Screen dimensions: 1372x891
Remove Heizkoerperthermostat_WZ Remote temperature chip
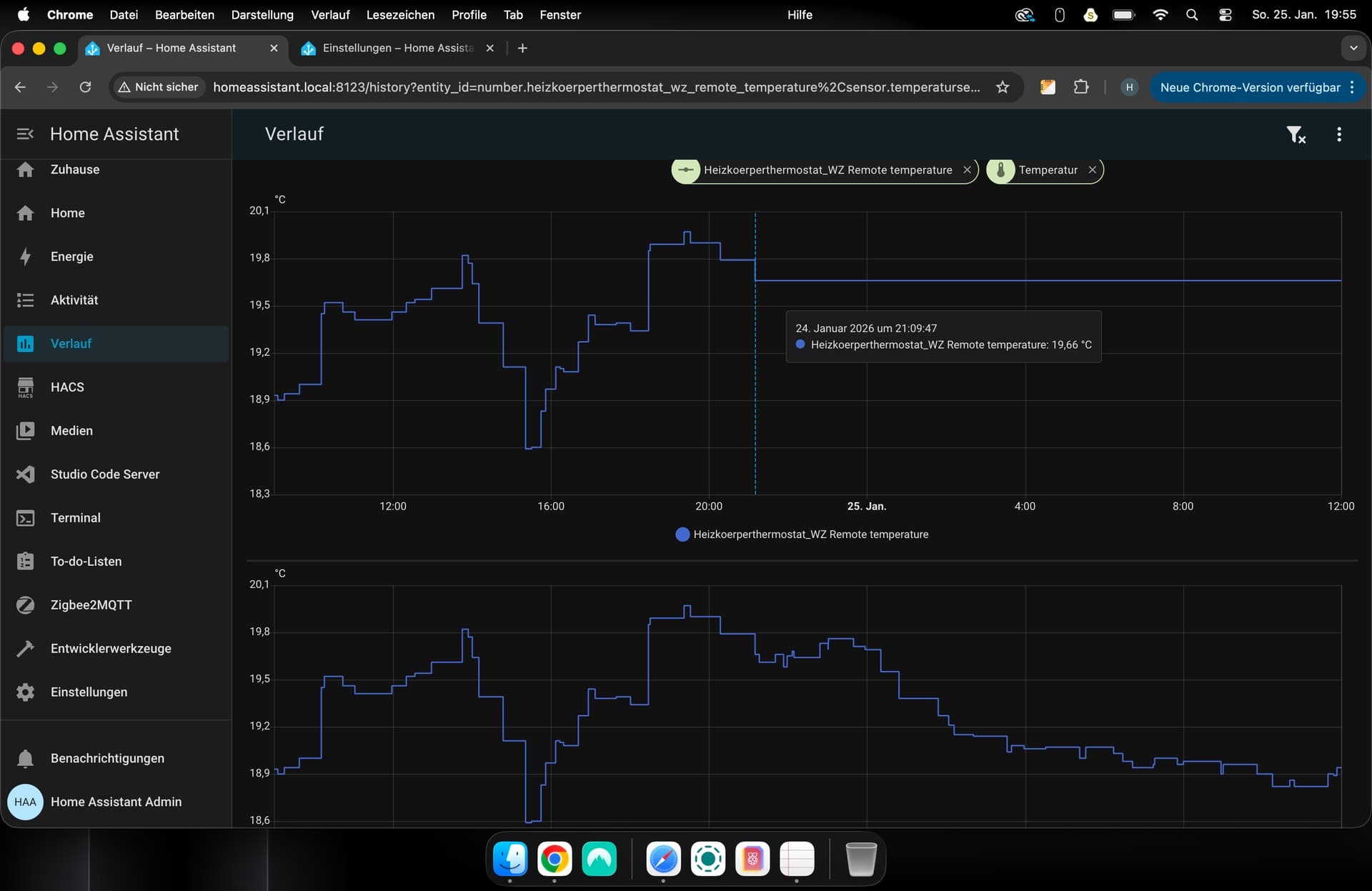967,170
